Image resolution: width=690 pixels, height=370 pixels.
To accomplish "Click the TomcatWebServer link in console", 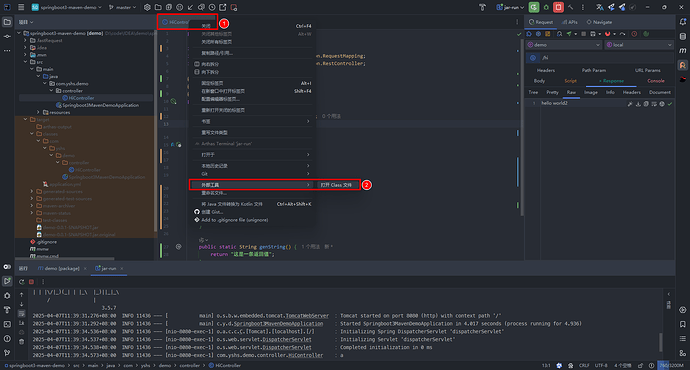I will tap(307, 316).
